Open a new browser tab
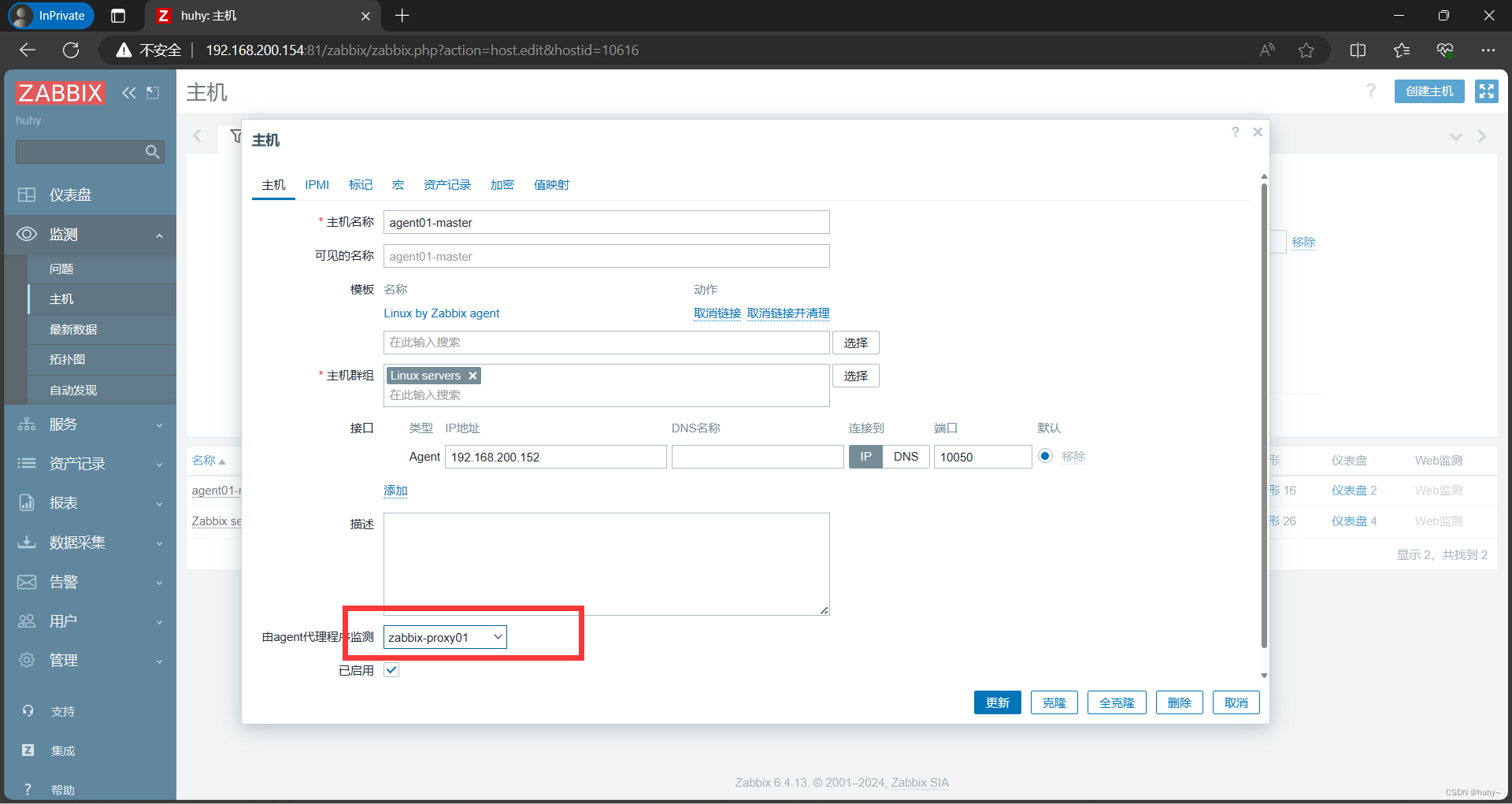The width and height of the screenshot is (1512, 804). [402, 16]
